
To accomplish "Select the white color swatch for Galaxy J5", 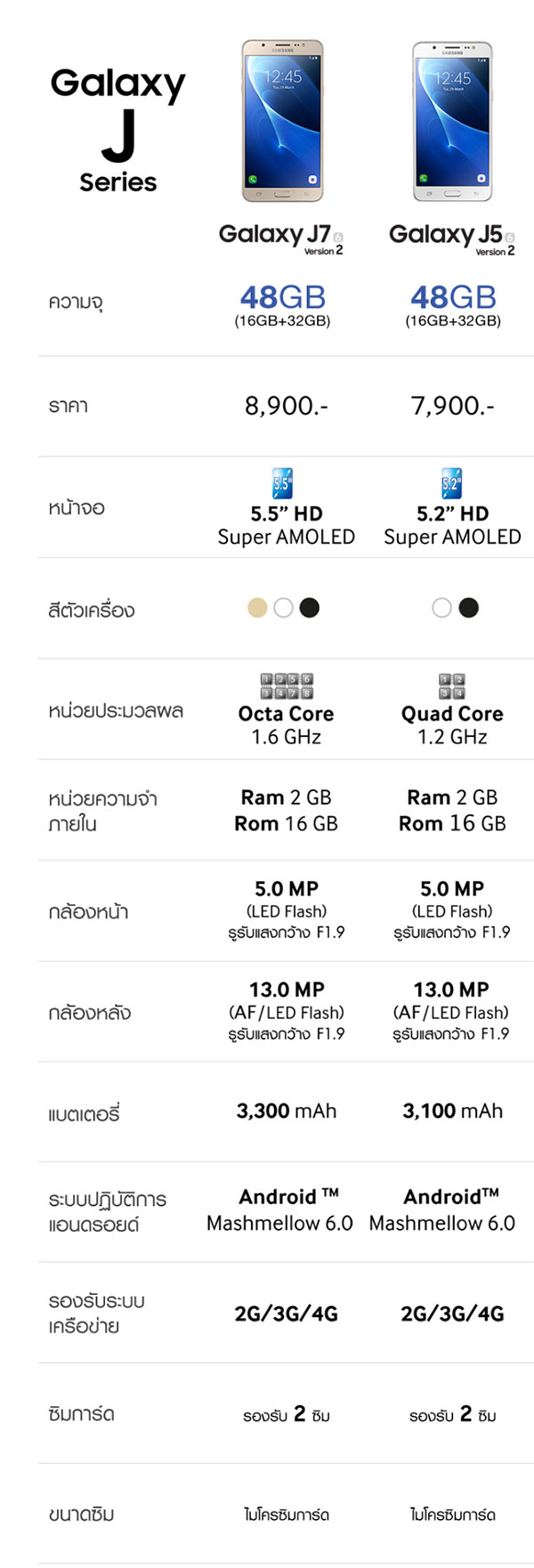I will (x=441, y=608).
